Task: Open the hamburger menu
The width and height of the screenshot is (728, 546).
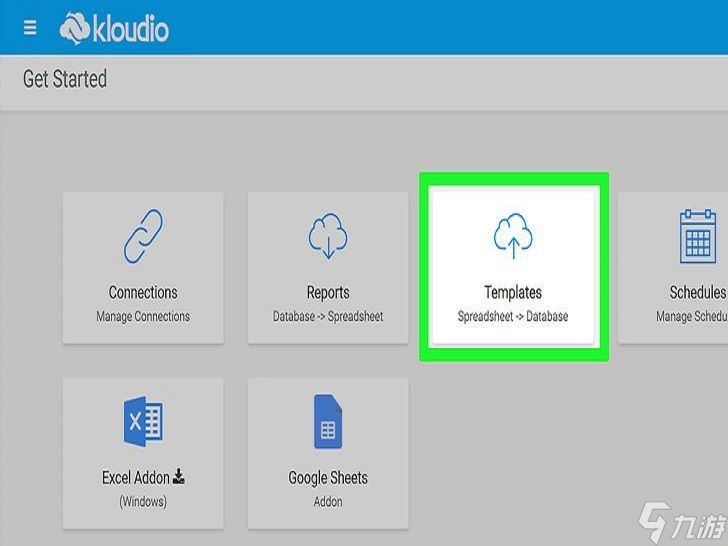Action: 30,27
